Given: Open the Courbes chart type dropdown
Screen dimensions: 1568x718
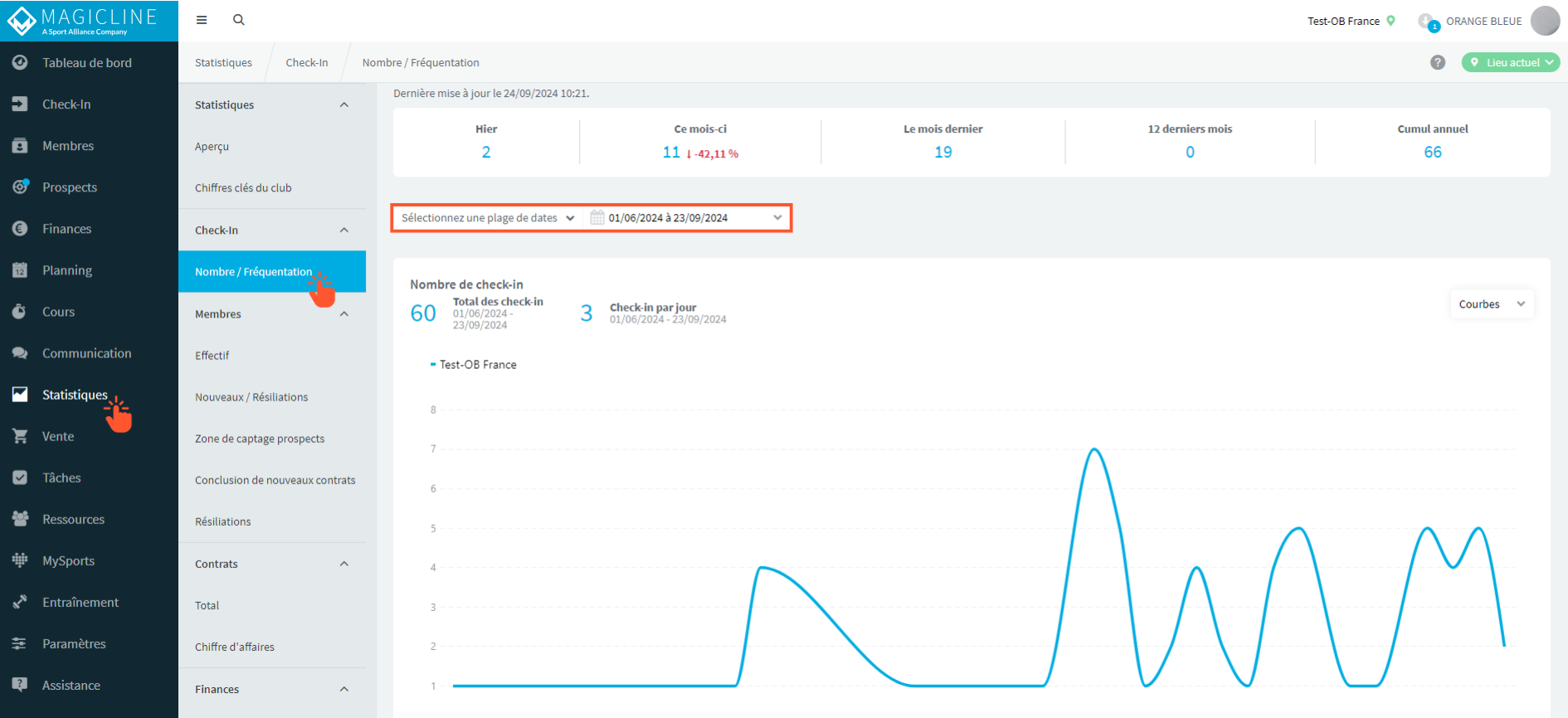Looking at the screenshot, I should [1492, 304].
